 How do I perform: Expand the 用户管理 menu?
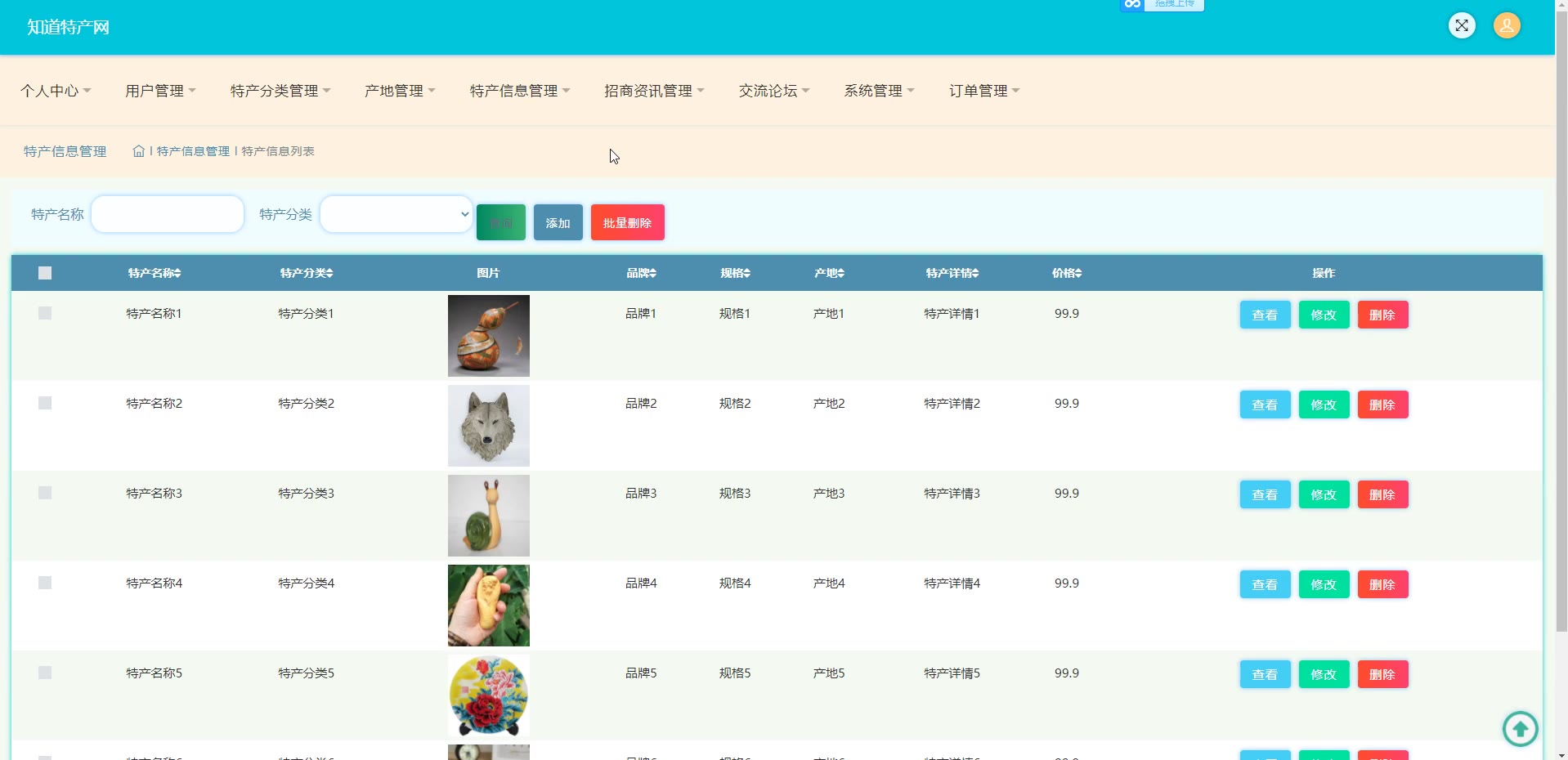tap(160, 91)
